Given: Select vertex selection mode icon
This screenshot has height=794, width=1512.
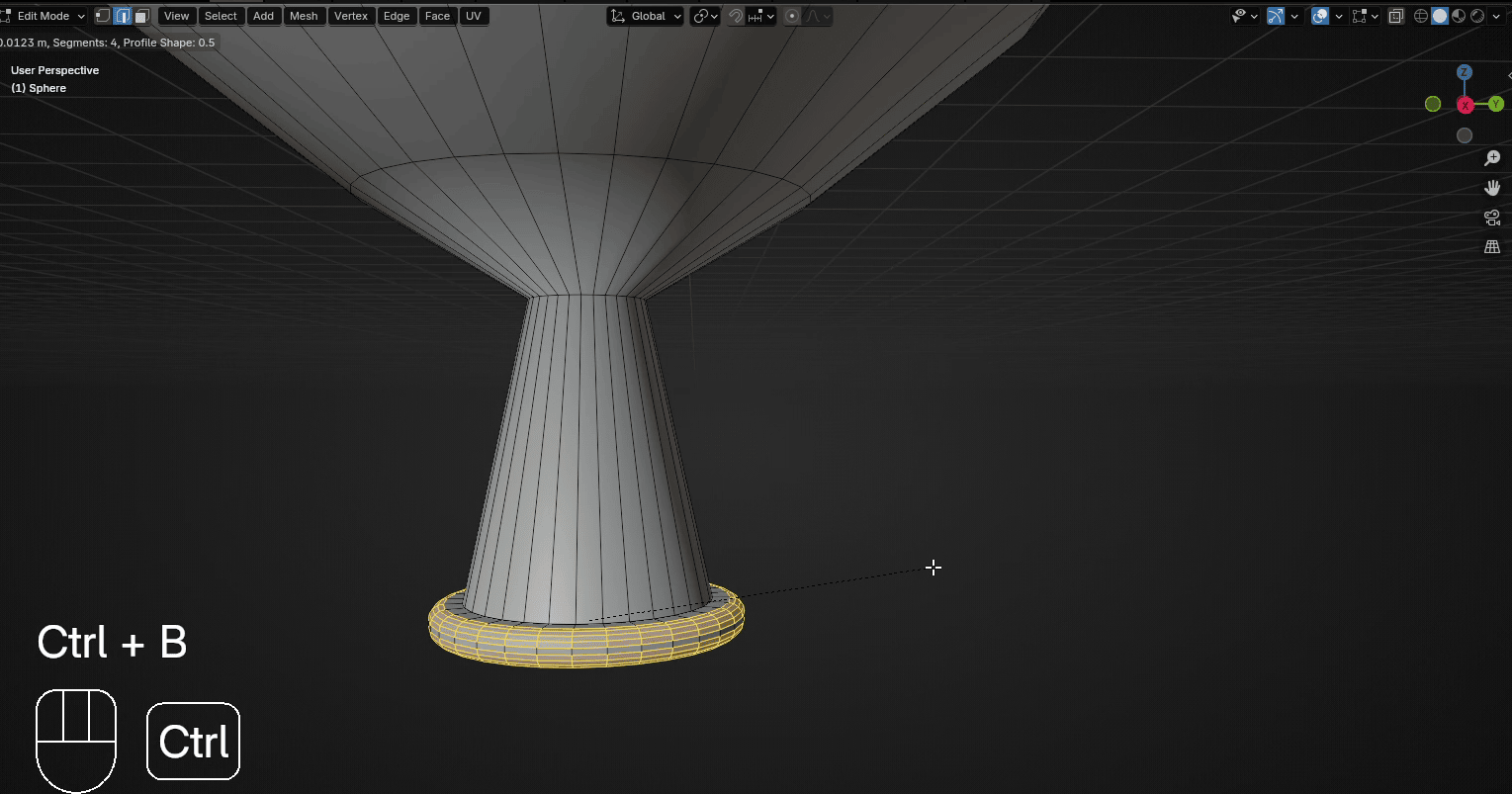Looking at the screenshot, I should coord(103,16).
